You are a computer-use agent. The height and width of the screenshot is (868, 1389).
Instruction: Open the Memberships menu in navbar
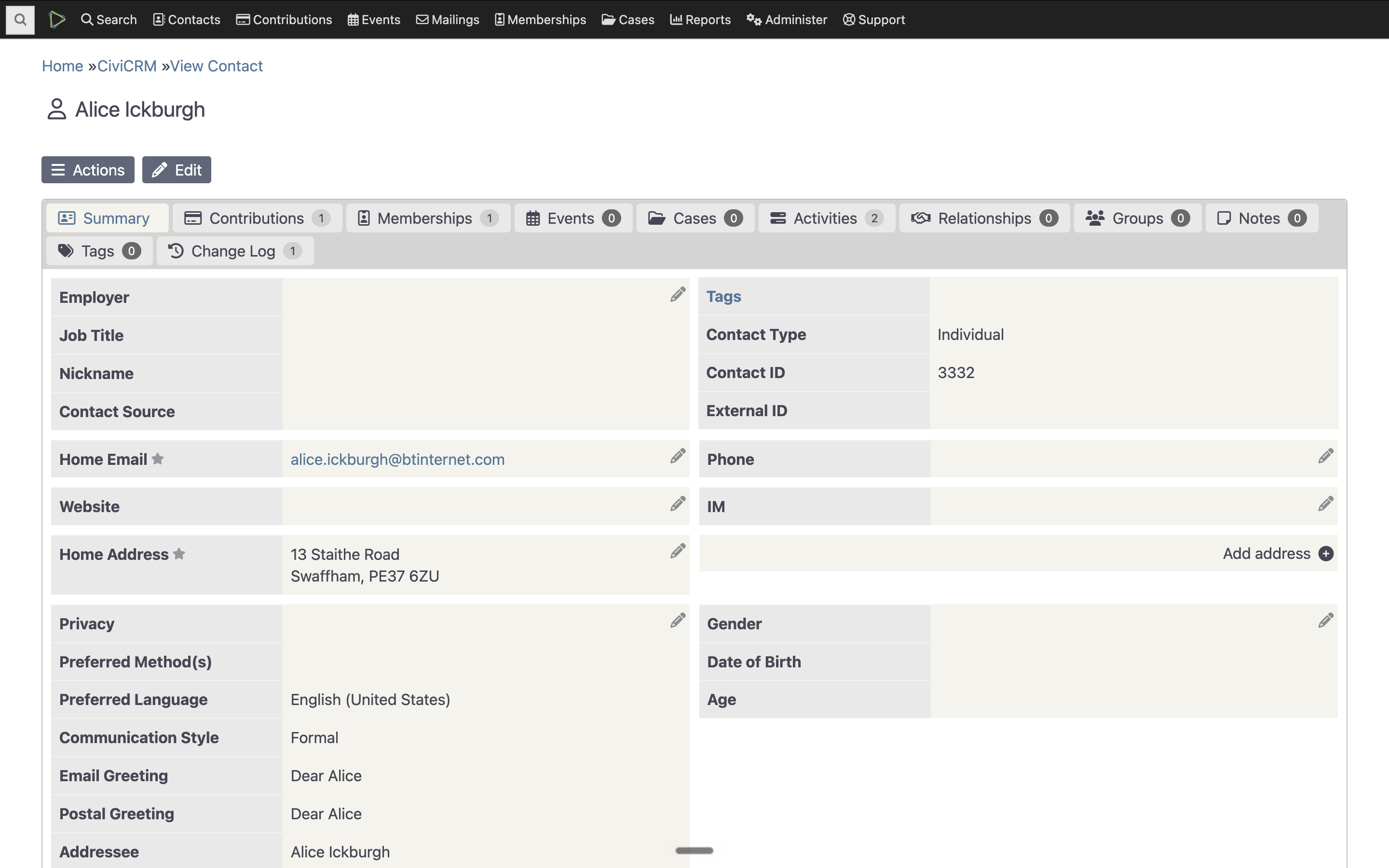[x=540, y=19]
